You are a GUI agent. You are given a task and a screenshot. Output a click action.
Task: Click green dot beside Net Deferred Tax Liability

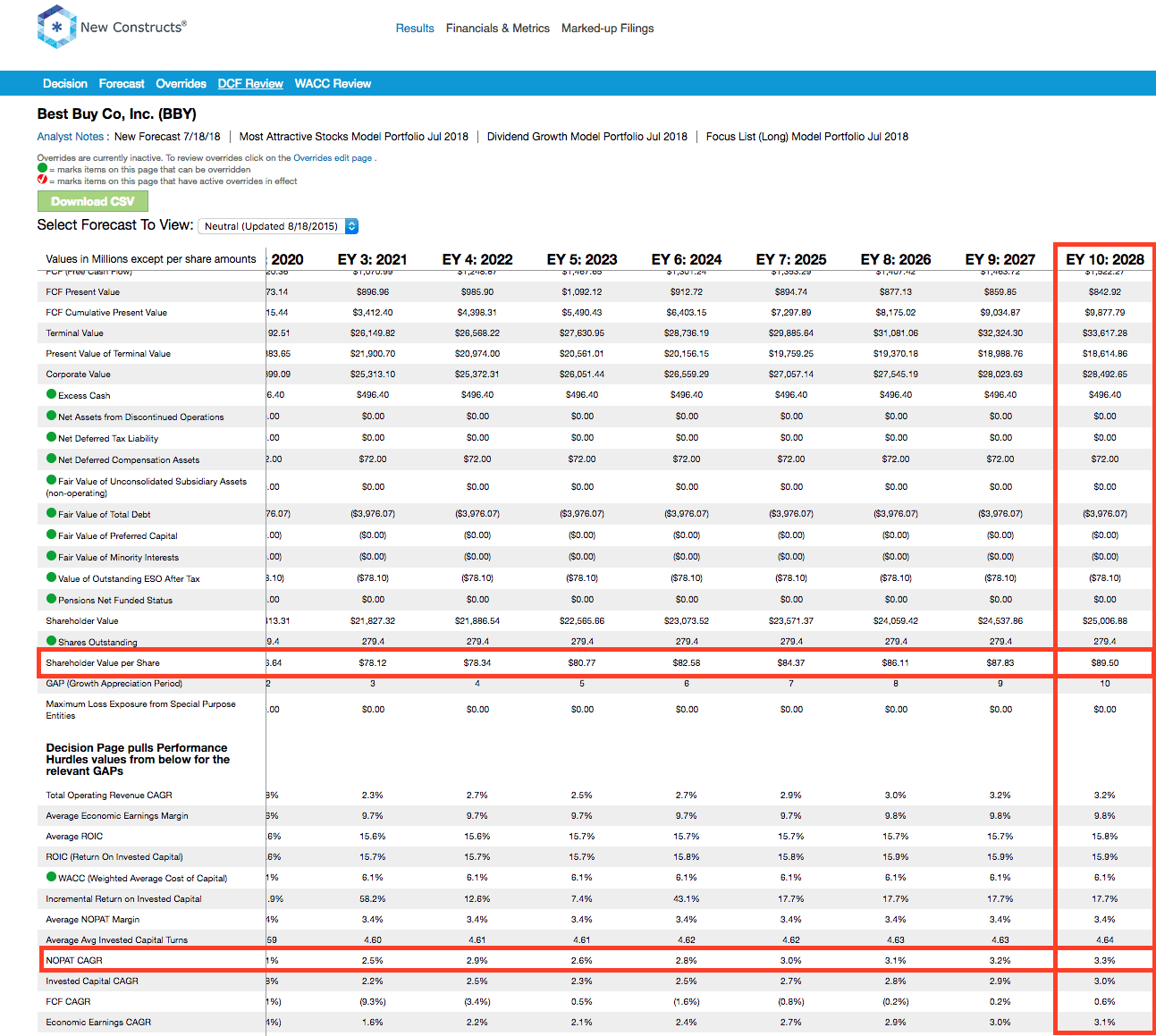pos(51,437)
